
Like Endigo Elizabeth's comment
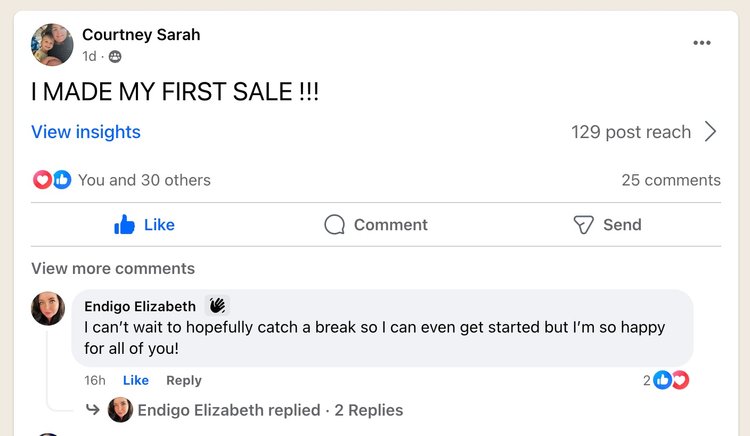(135, 380)
